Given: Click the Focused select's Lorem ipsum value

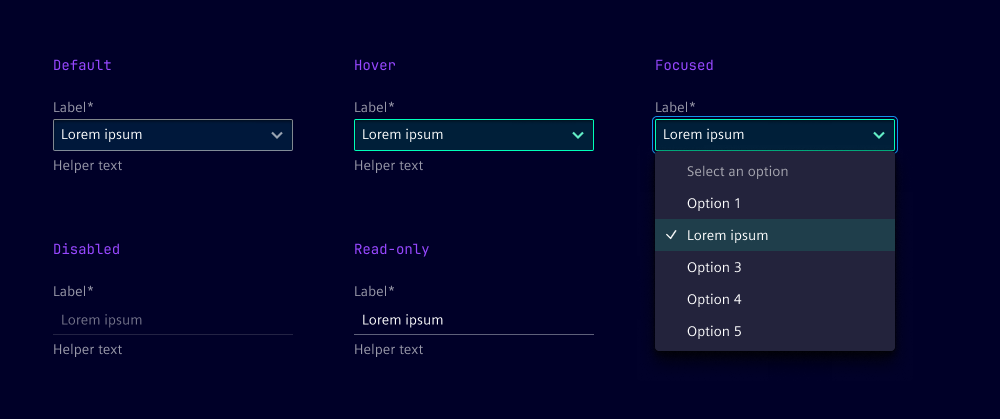Looking at the screenshot, I should pyautogui.click(x=704, y=135).
